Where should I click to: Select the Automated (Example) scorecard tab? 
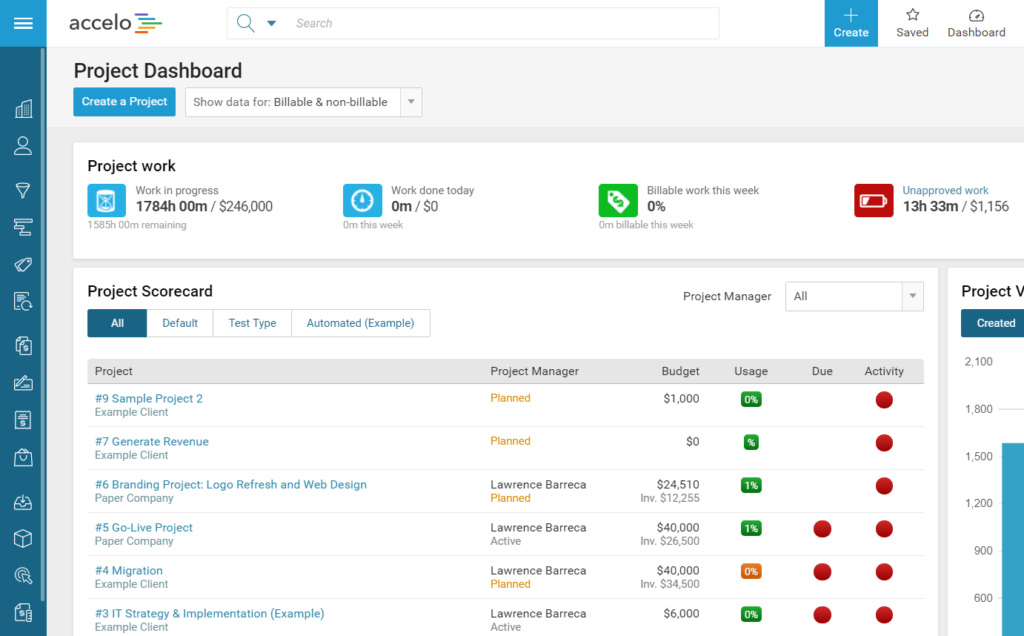pos(360,323)
